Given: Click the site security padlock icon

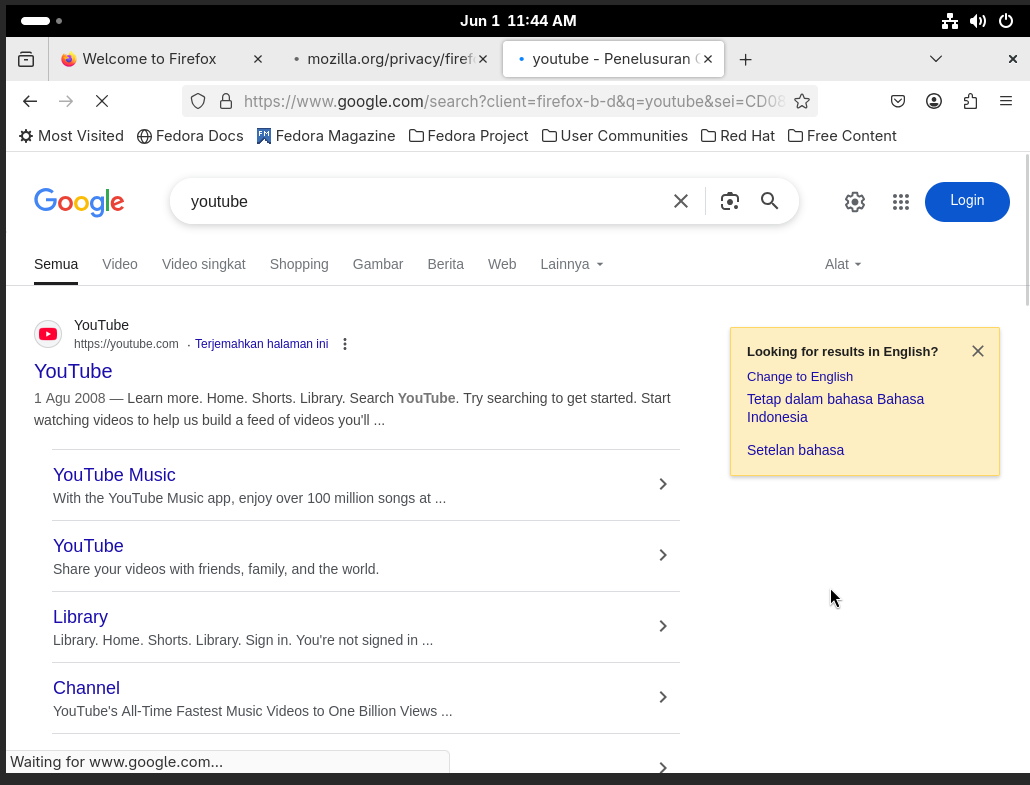Looking at the screenshot, I should click(x=226, y=101).
